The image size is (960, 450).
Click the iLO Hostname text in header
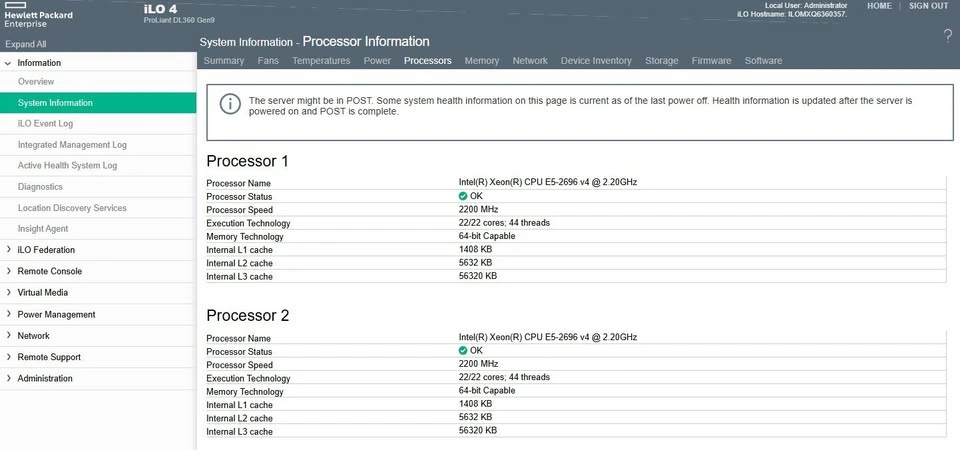click(x=792, y=13)
